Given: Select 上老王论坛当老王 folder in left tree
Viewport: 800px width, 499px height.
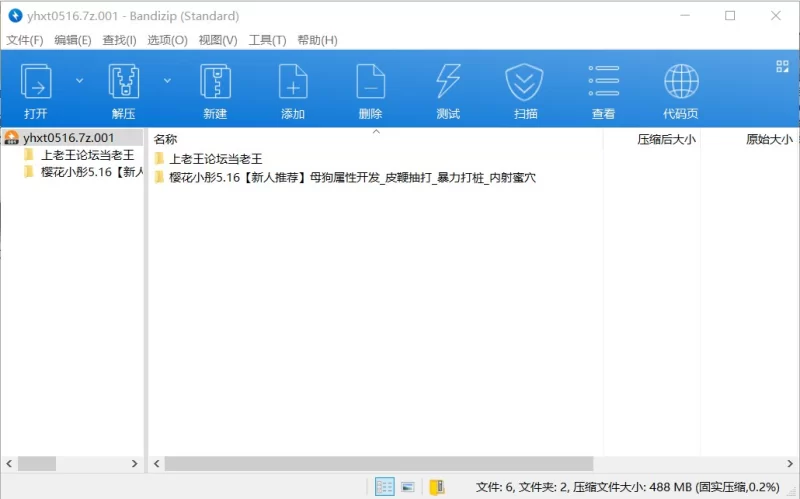Looking at the screenshot, I should click(87, 155).
